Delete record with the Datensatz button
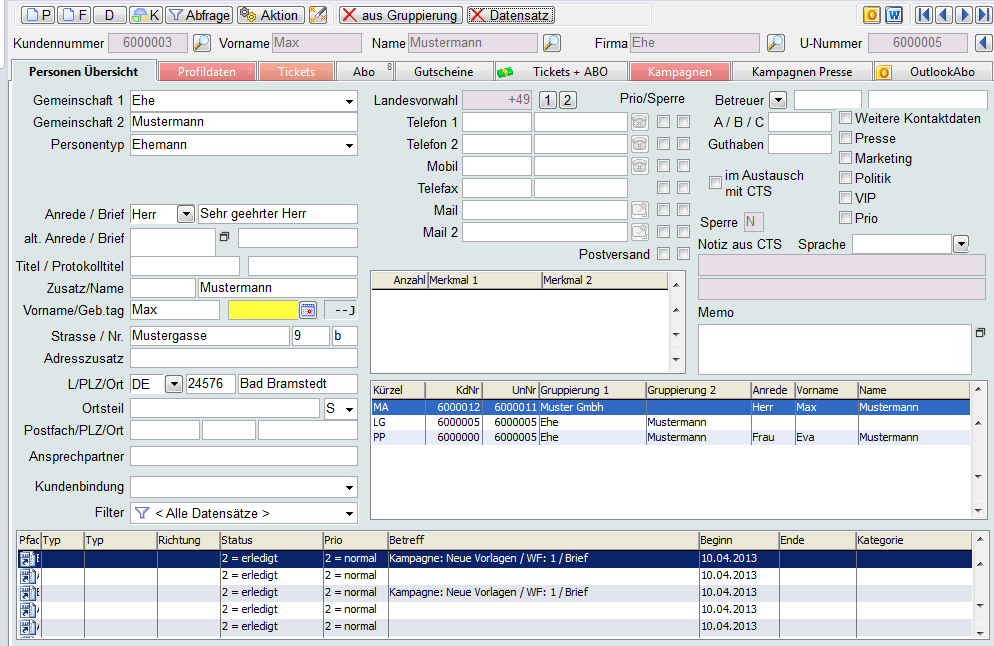The image size is (994, 646). click(x=511, y=15)
